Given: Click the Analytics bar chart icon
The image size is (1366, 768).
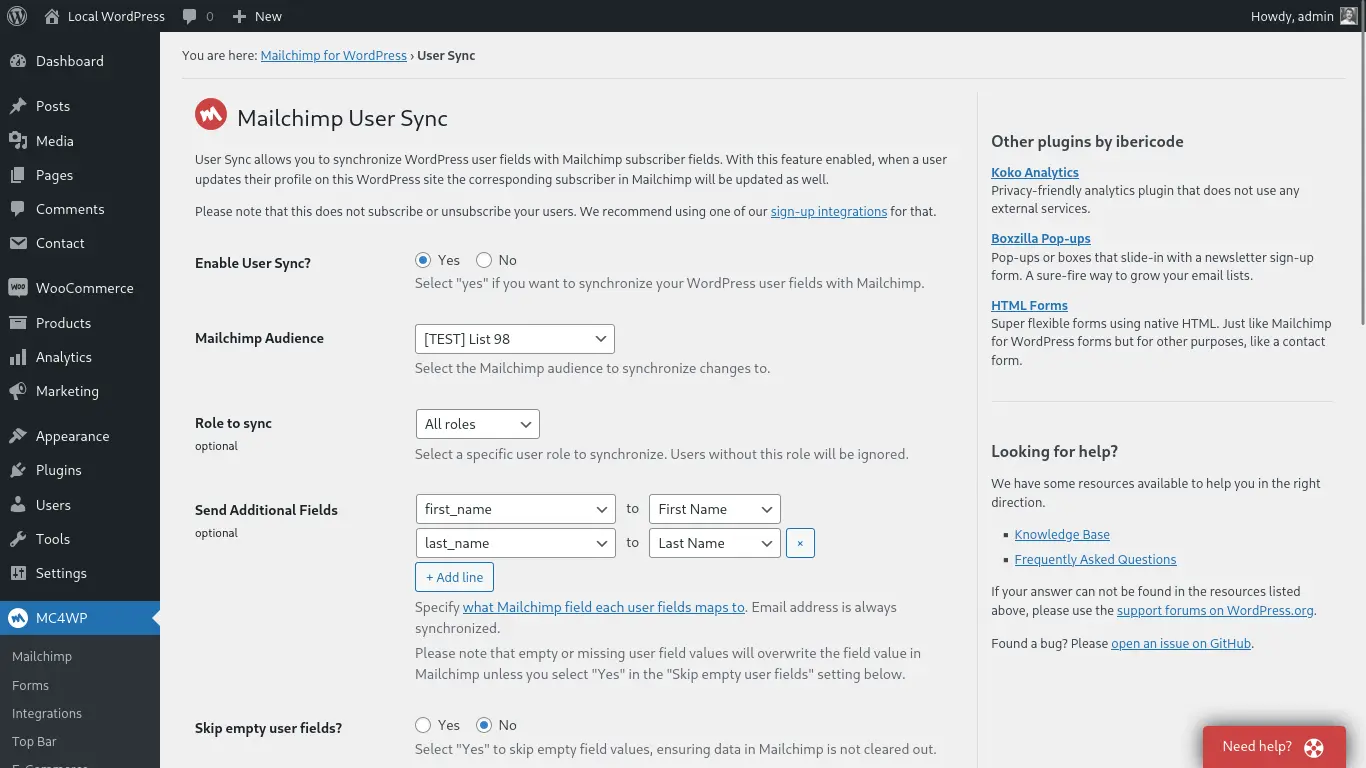Looking at the screenshot, I should pos(18,357).
